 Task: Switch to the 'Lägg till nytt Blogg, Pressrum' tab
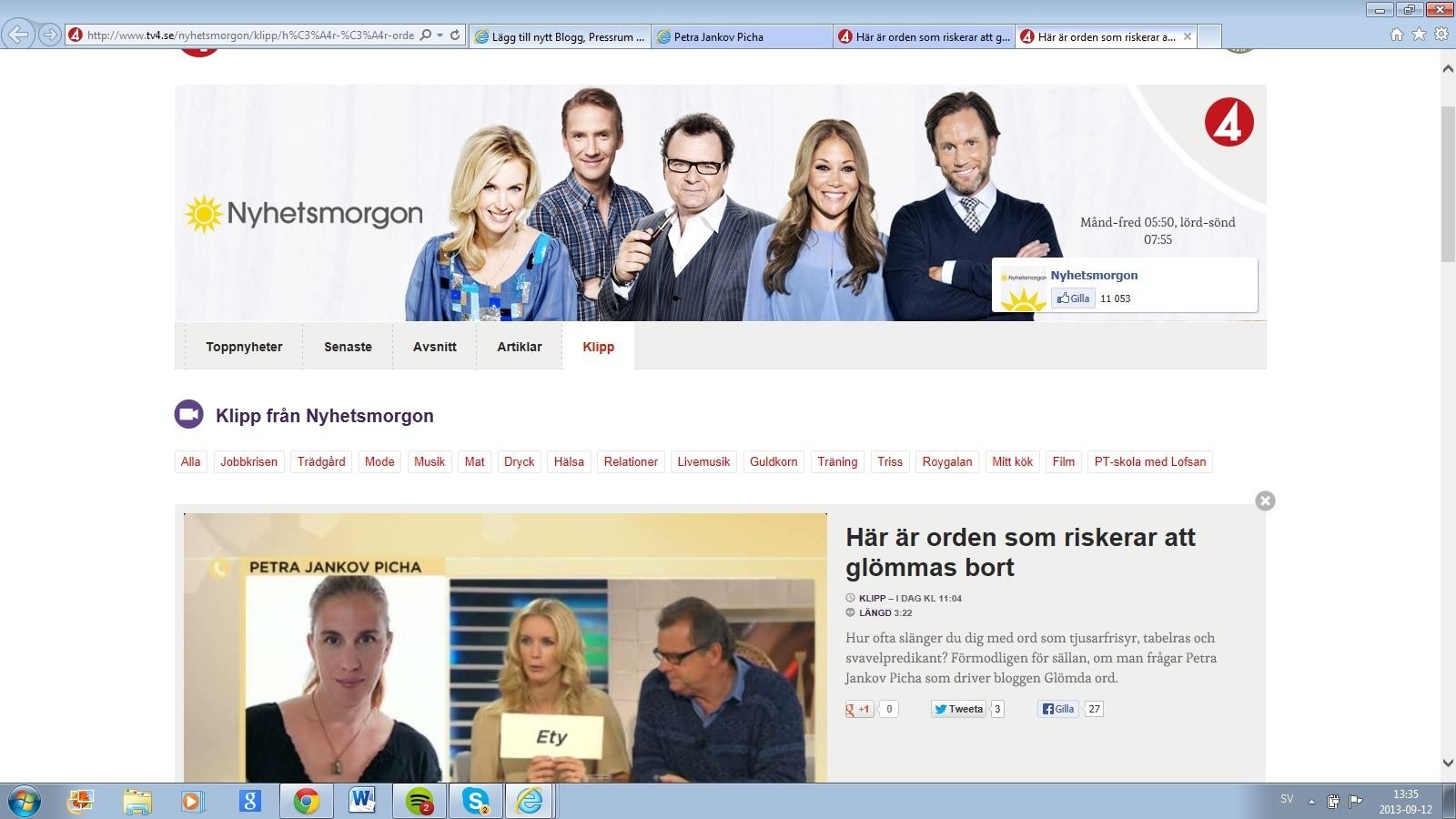[560, 36]
